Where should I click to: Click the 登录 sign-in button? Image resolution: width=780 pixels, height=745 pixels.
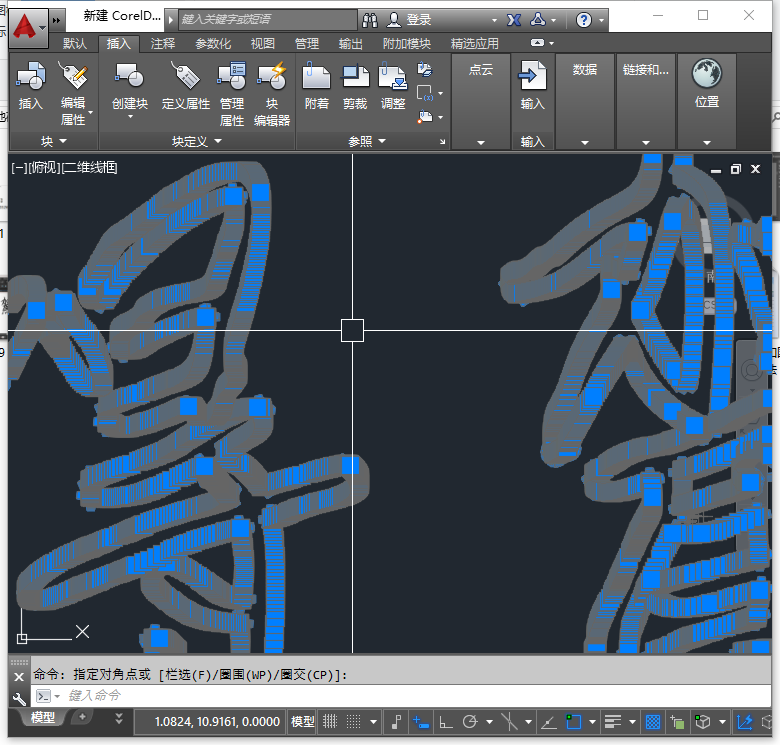409,20
